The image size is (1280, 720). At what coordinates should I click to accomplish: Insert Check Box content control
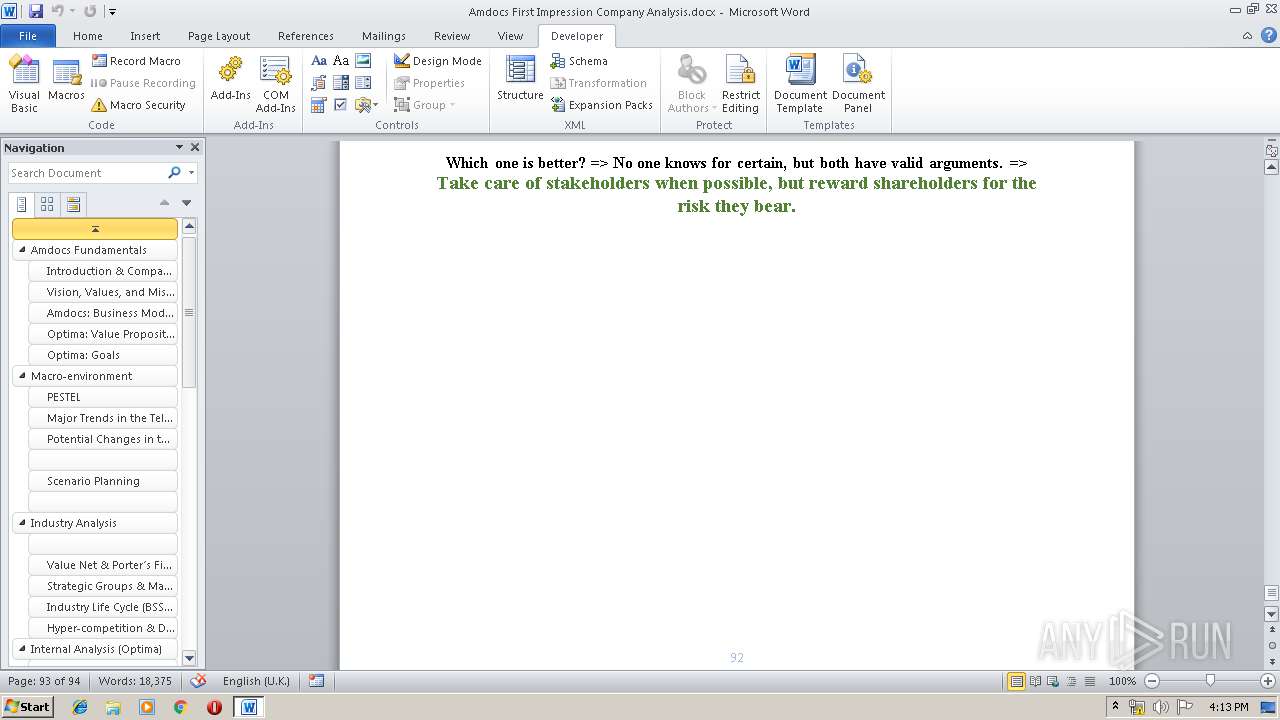(x=341, y=105)
